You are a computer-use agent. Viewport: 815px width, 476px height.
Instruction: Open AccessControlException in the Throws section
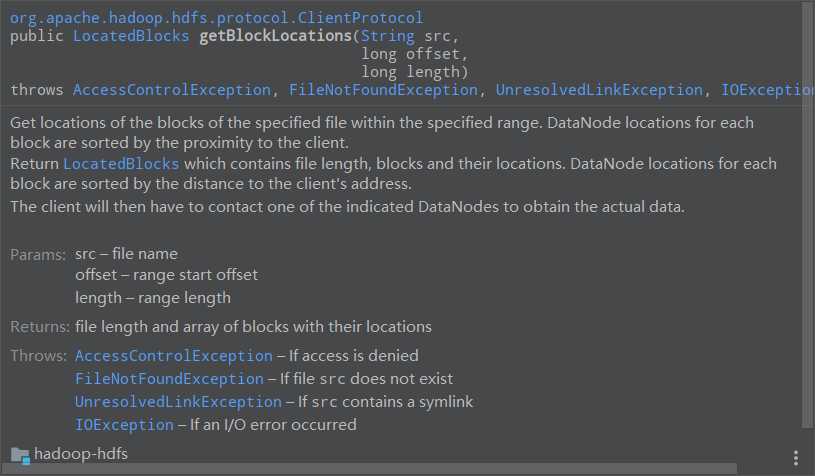pyautogui.click(x=174, y=356)
